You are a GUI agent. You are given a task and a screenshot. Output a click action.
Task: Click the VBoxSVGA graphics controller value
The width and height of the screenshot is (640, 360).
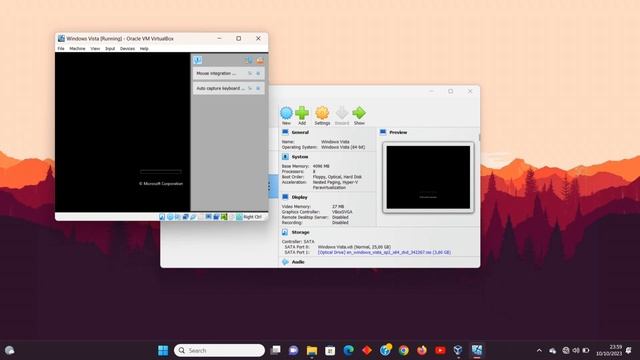(x=342, y=212)
